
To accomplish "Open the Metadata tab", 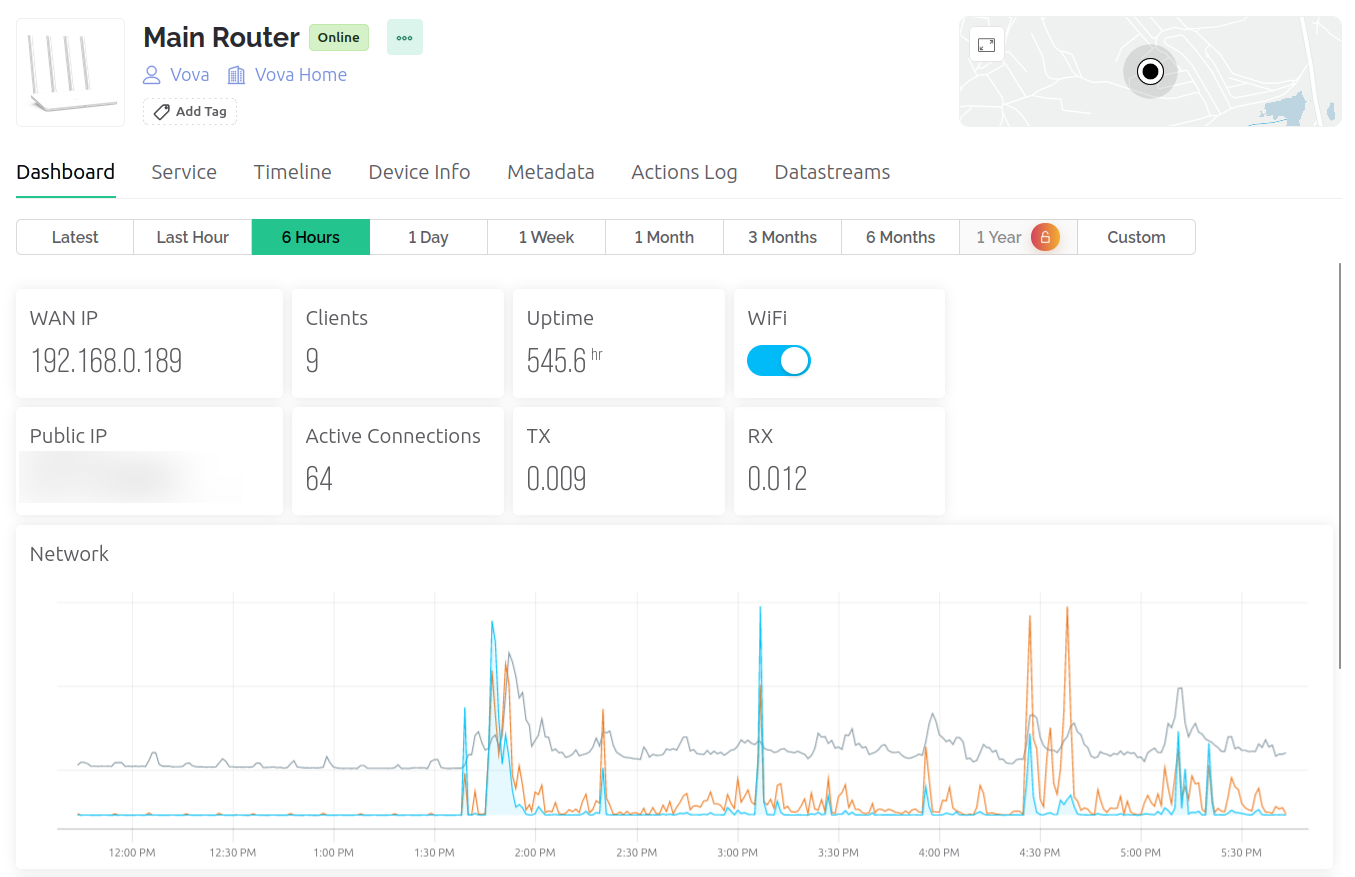I will 551,172.
